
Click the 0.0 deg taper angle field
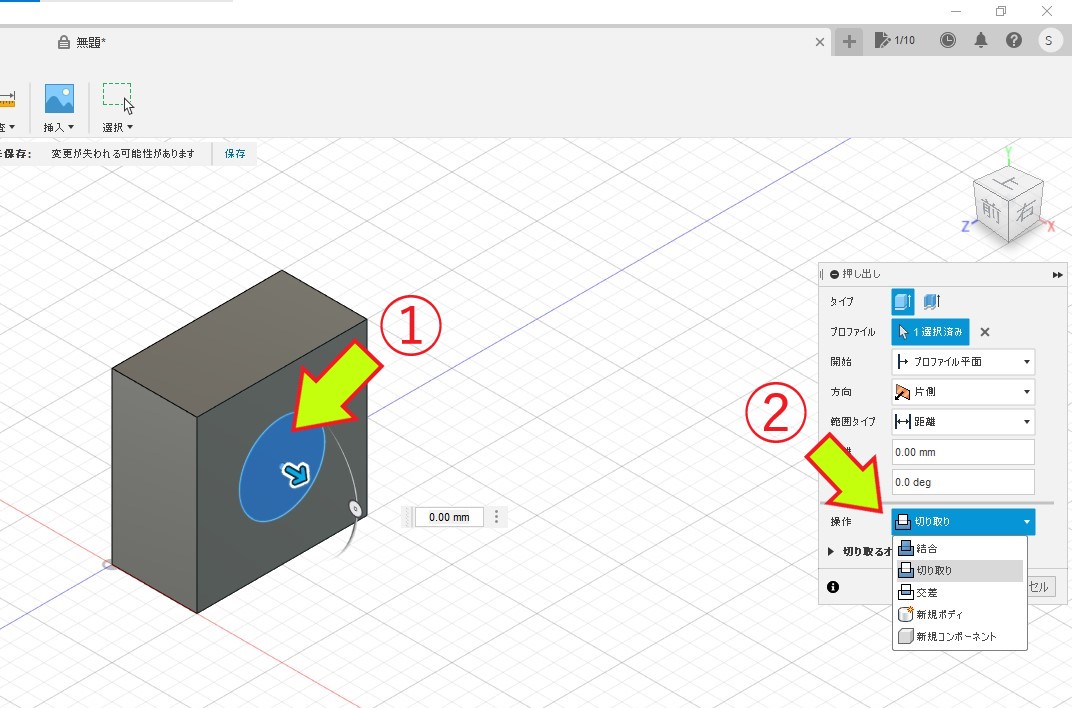point(963,482)
